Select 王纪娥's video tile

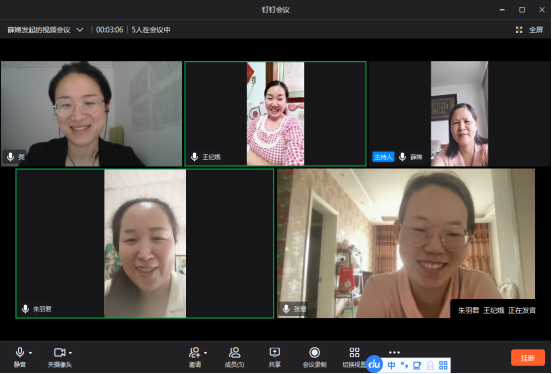coord(276,113)
